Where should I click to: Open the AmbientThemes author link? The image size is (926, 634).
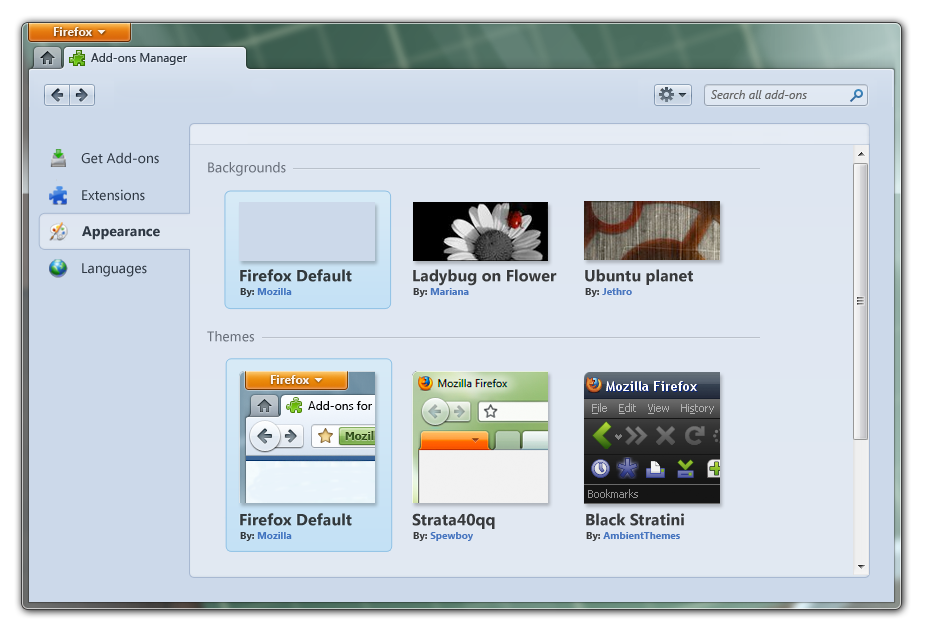click(641, 536)
